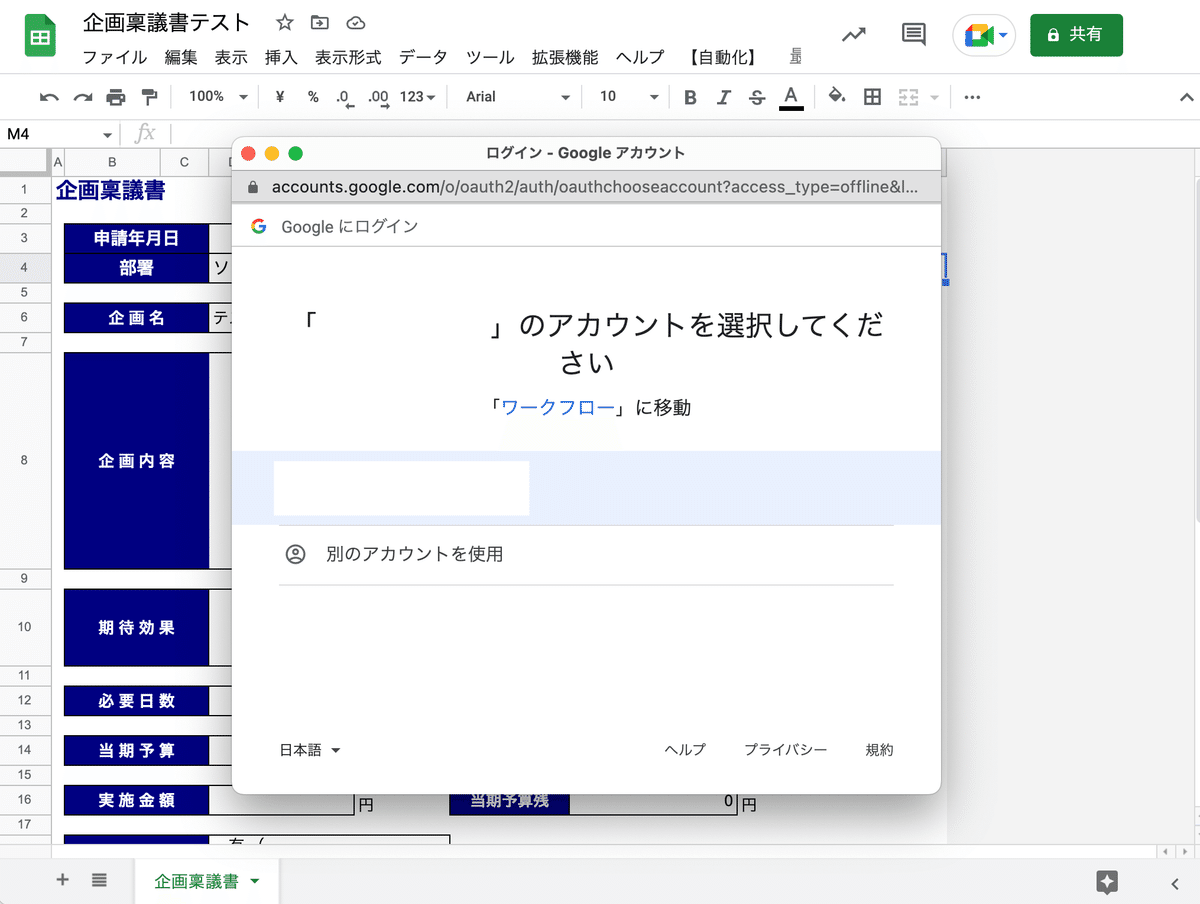Open the M4 name box dropdown
1200x904 pixels.
(107, 134)
